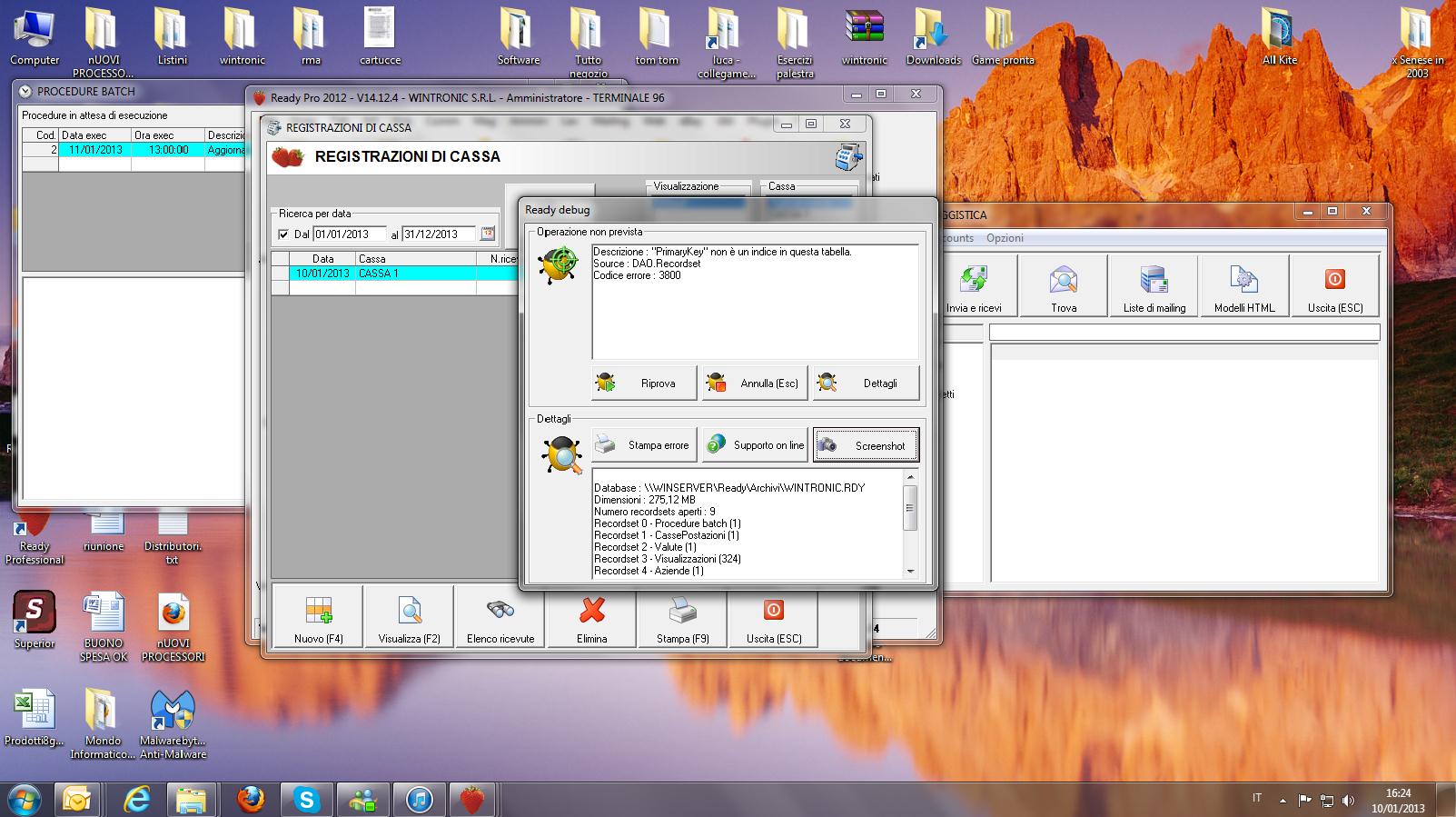1456x817 pixels.
Task: Click the Elimina red X button
Action: point(591,617)
